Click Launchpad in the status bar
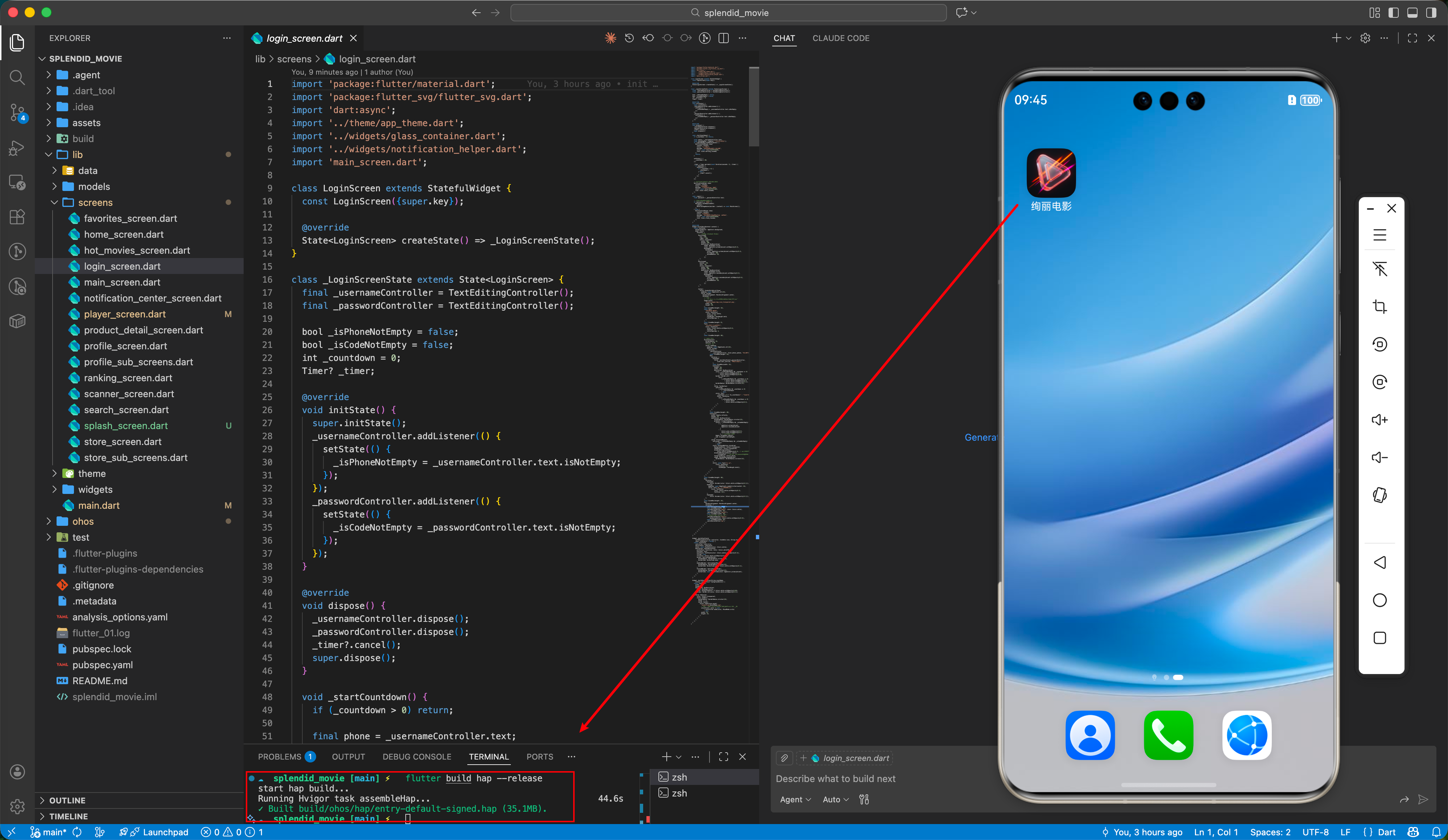Viewport: 1448px width, 840px height. [165, 832]
